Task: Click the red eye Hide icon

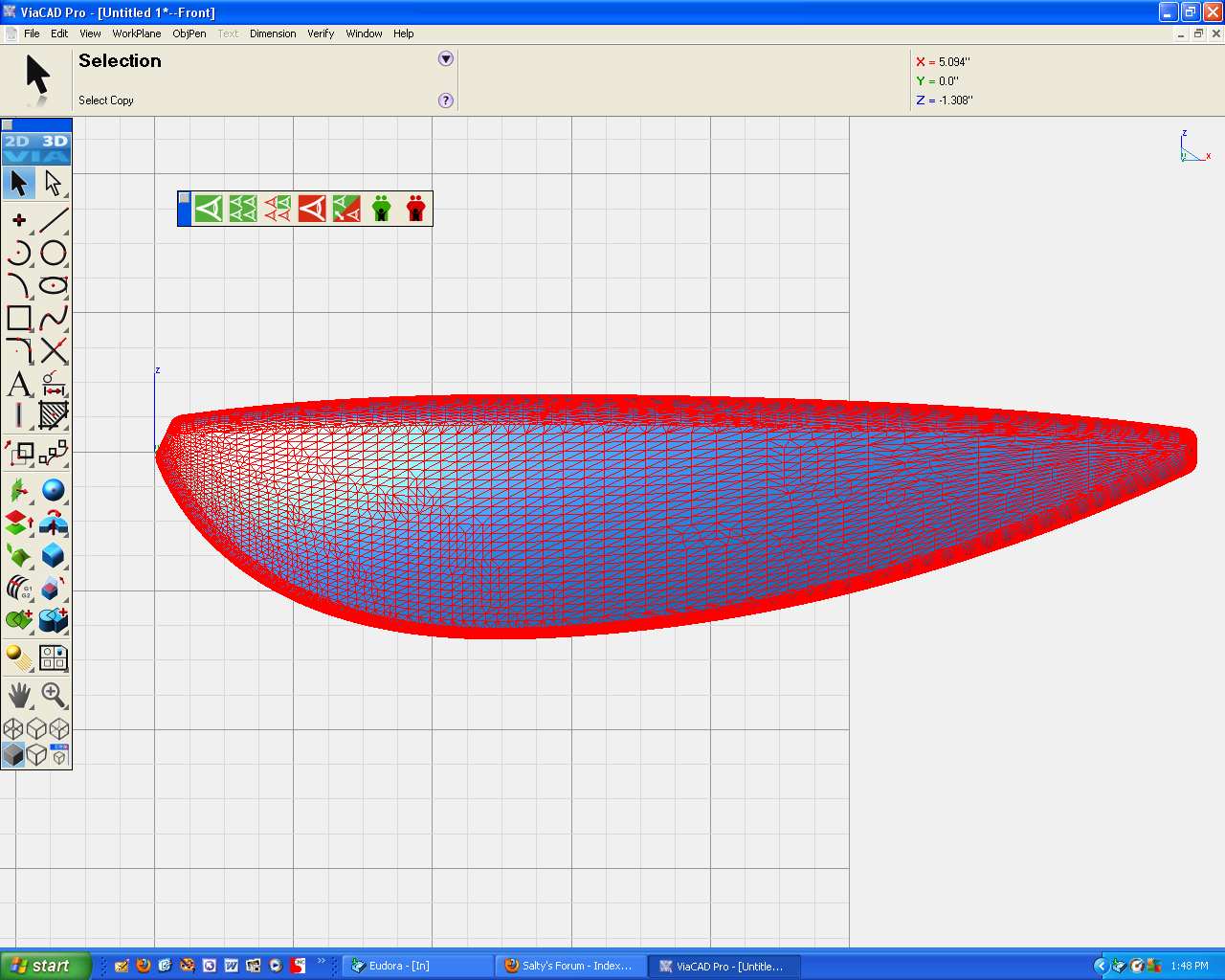Action: tap(312, 209)
